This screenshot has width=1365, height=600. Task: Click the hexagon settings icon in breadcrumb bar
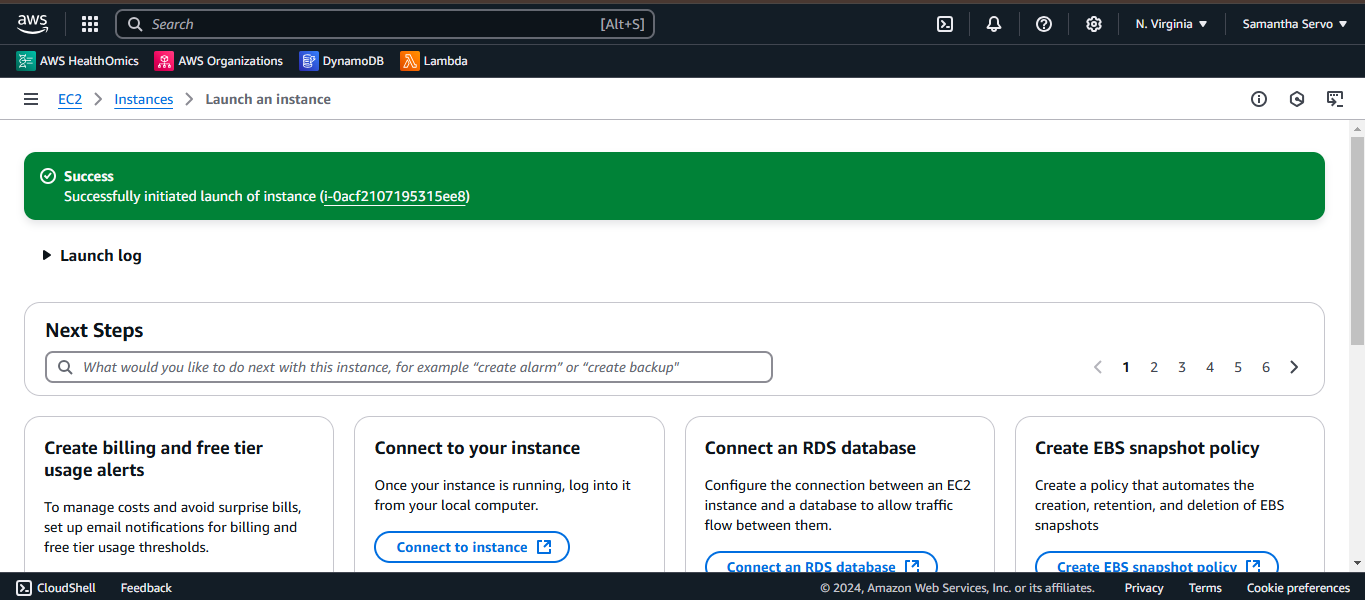coord(1297,99)
